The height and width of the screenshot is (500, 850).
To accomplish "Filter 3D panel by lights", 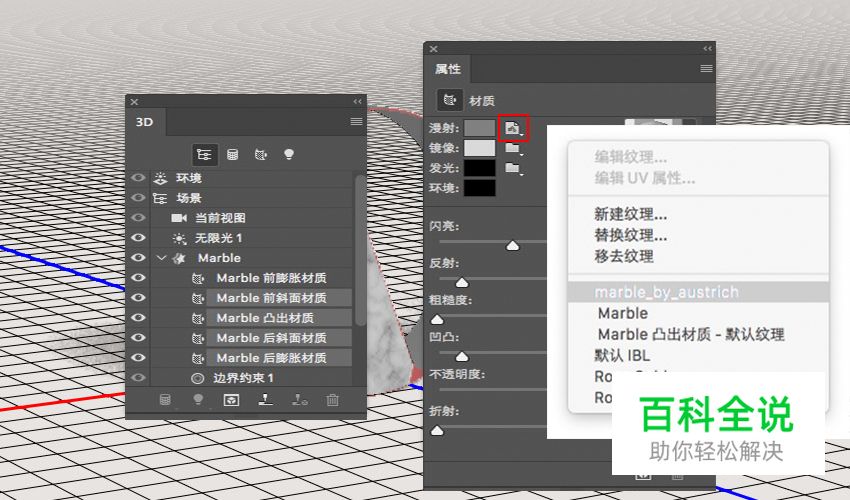I will click(289, 155).
